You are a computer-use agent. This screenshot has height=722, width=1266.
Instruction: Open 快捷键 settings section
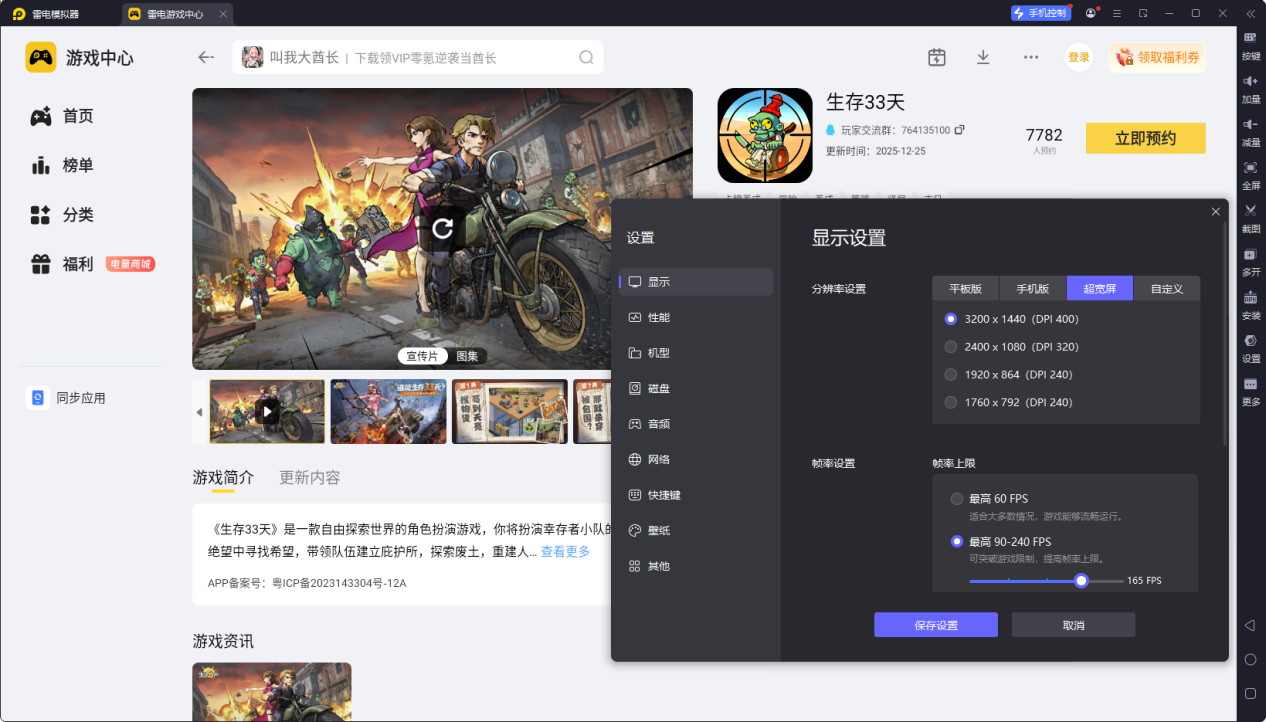coord(696,495)
